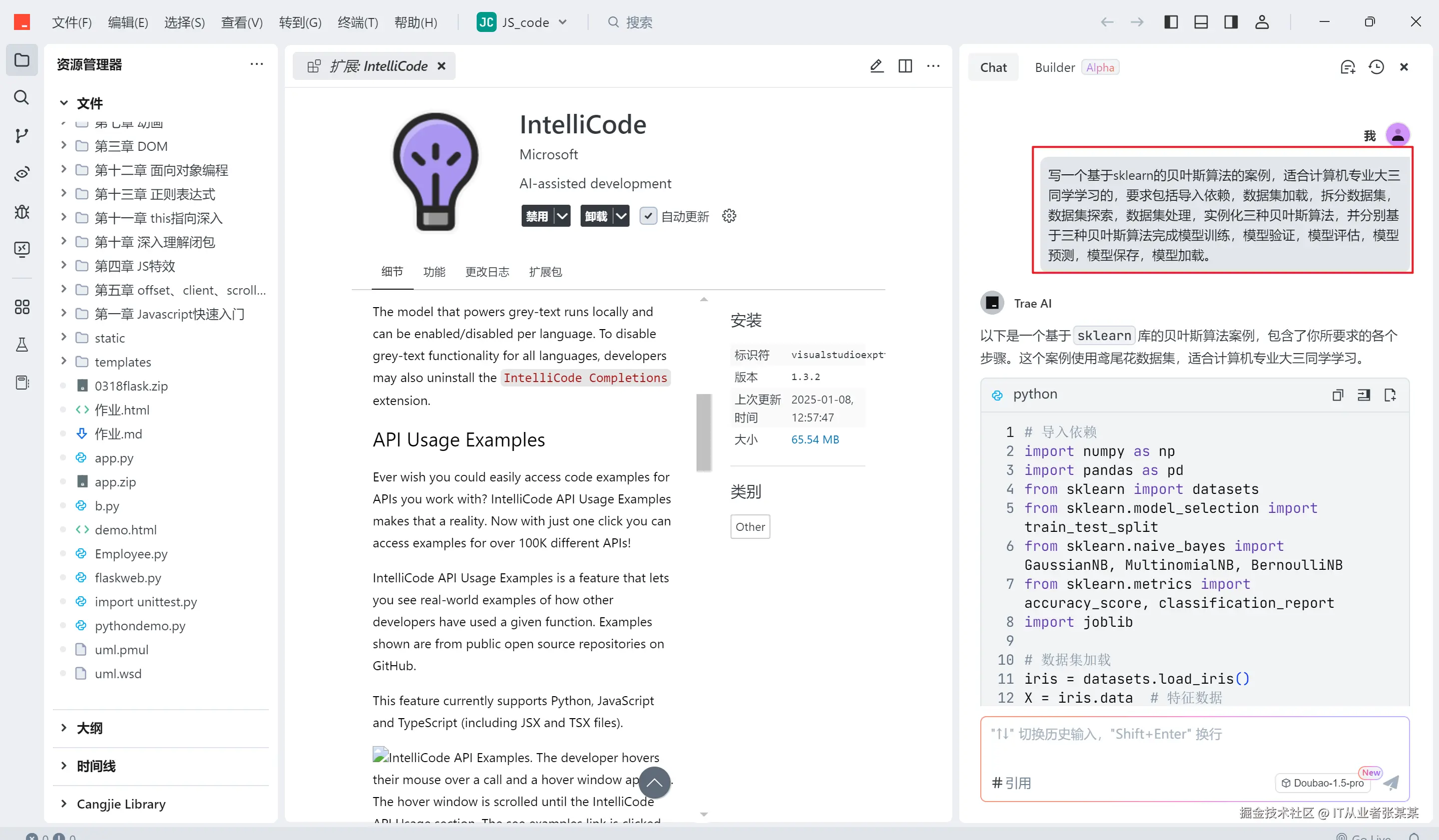Open Extensions grid icon in sidebar
The image size is (1439, 840).
[21, 307]
